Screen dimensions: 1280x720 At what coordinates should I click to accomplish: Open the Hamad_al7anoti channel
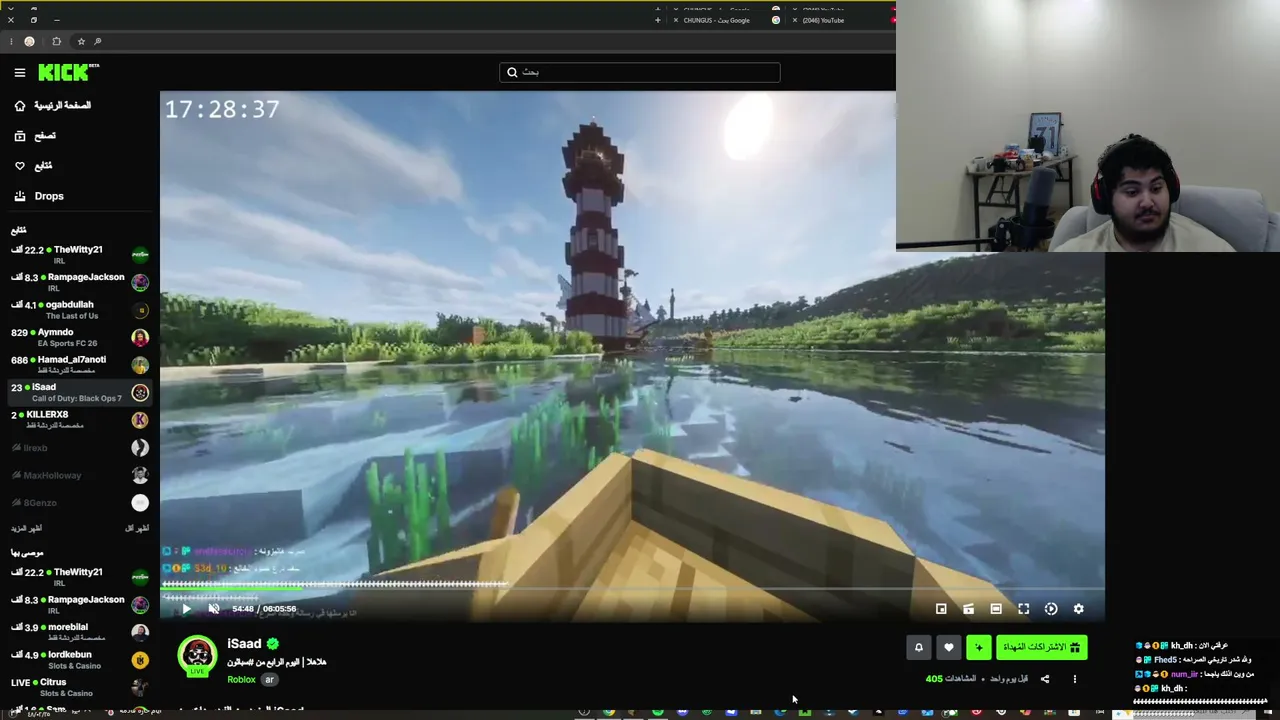[78, 364]
